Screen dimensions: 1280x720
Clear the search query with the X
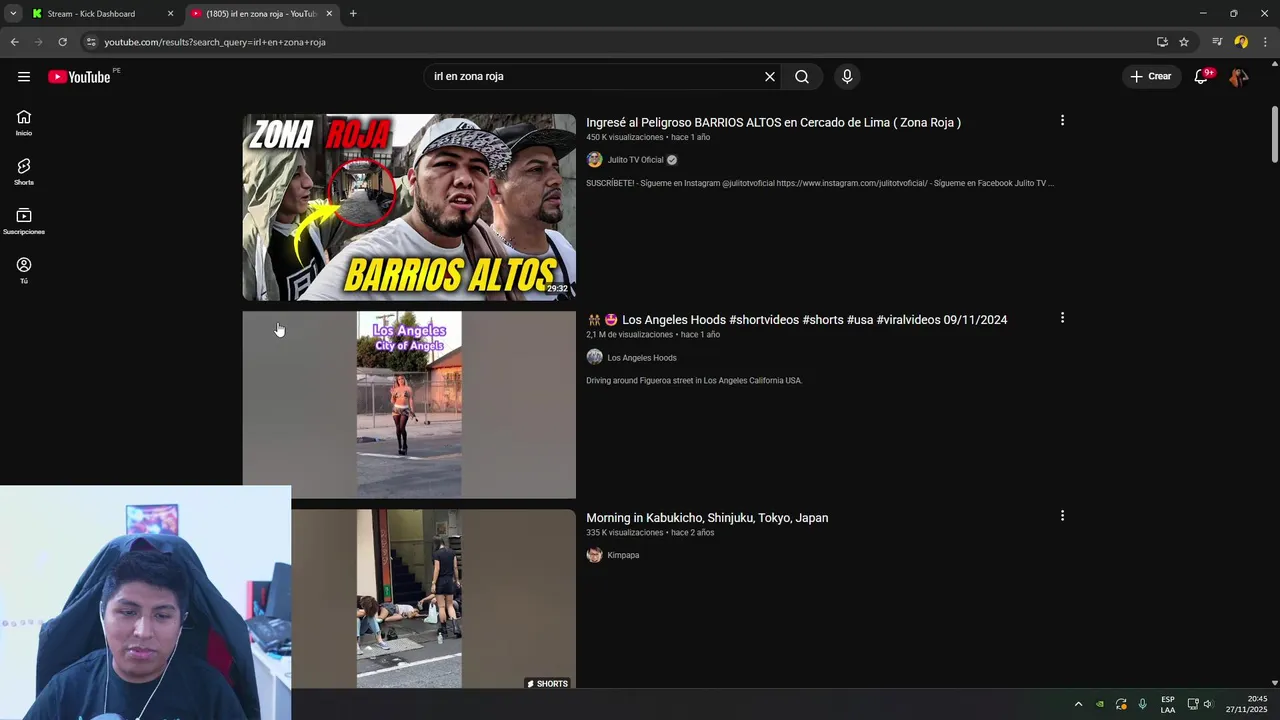(770, 77)
